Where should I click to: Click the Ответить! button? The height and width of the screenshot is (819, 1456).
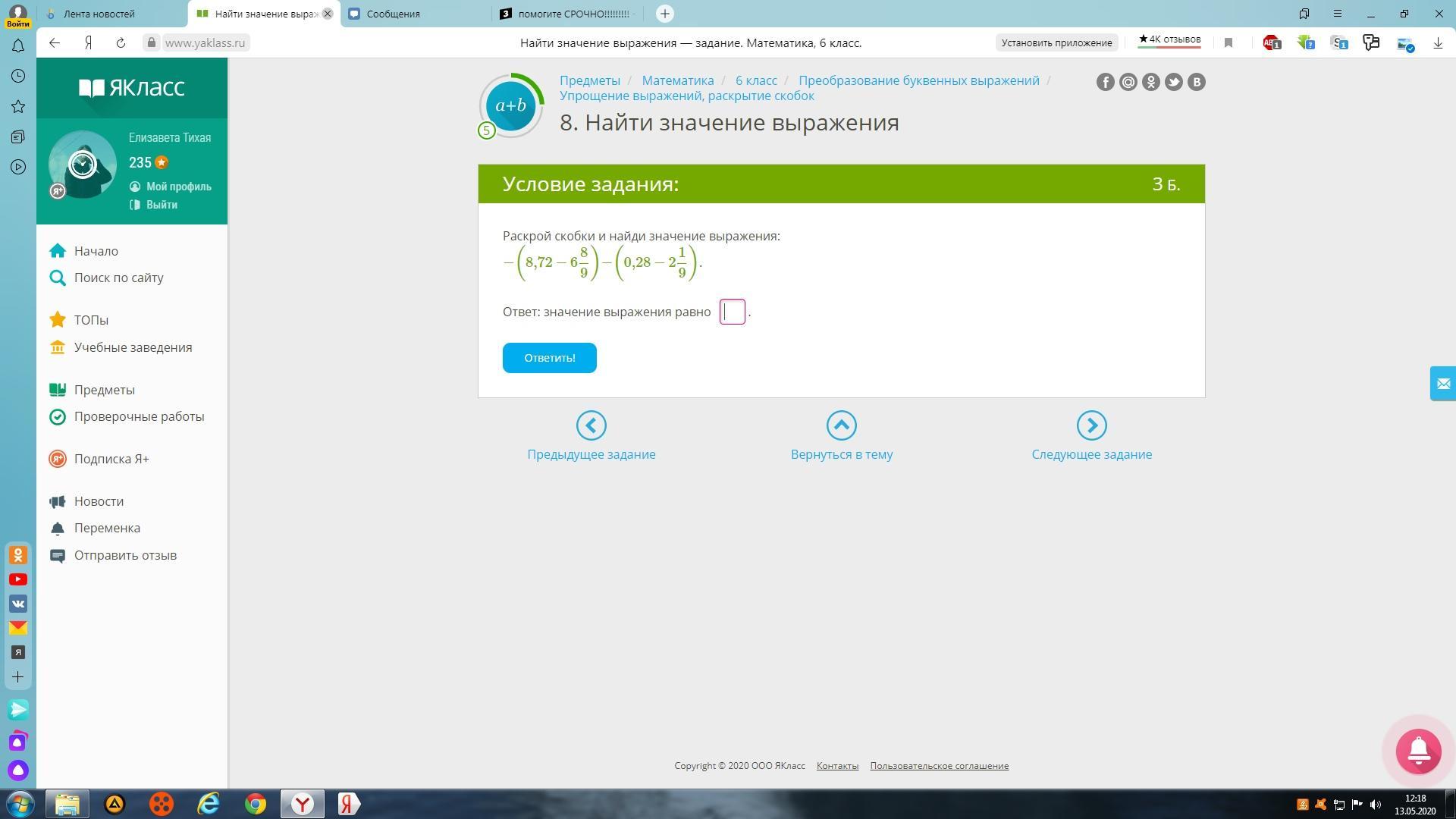click(549, 358)
